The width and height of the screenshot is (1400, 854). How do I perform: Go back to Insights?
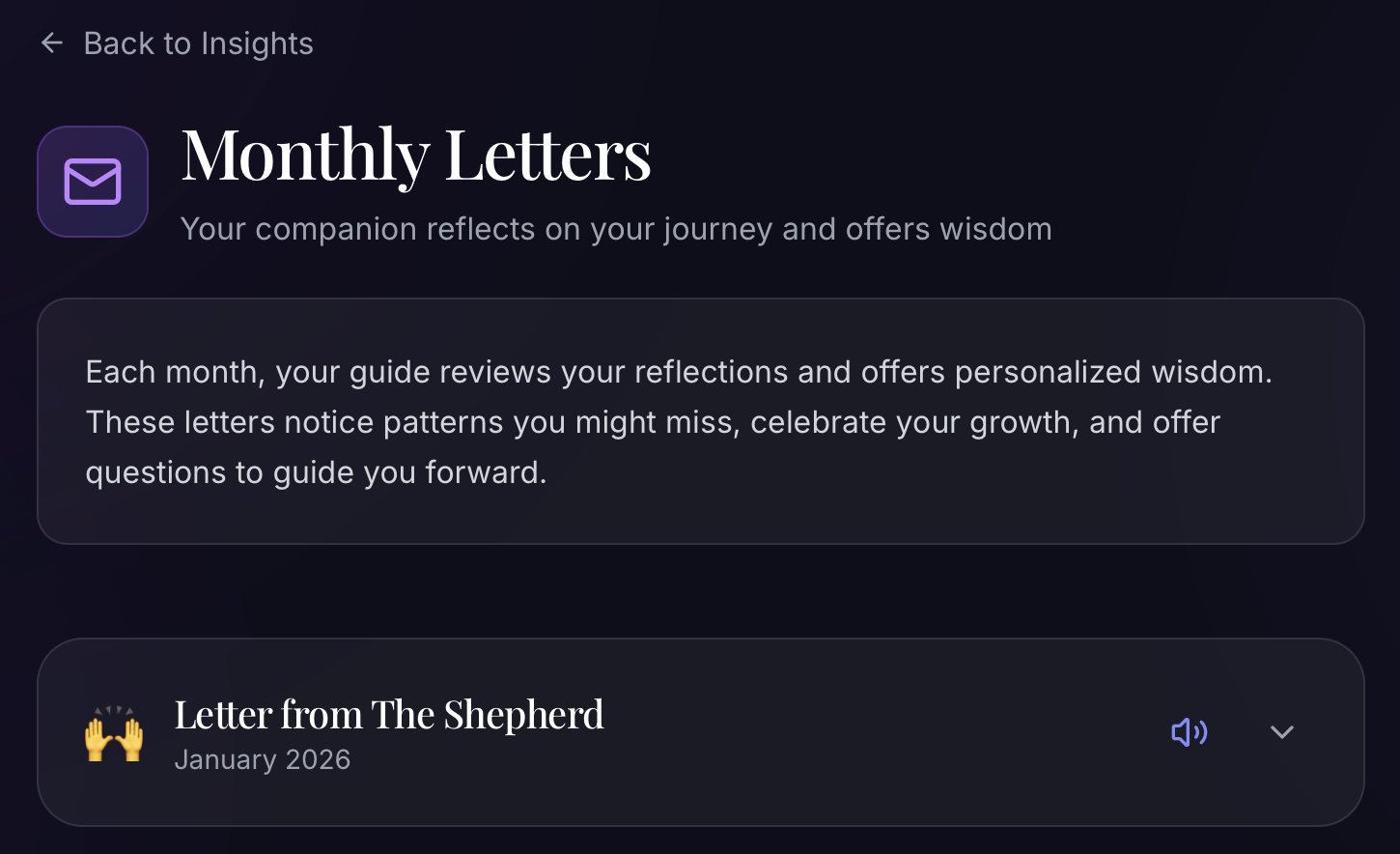(174, 43)
